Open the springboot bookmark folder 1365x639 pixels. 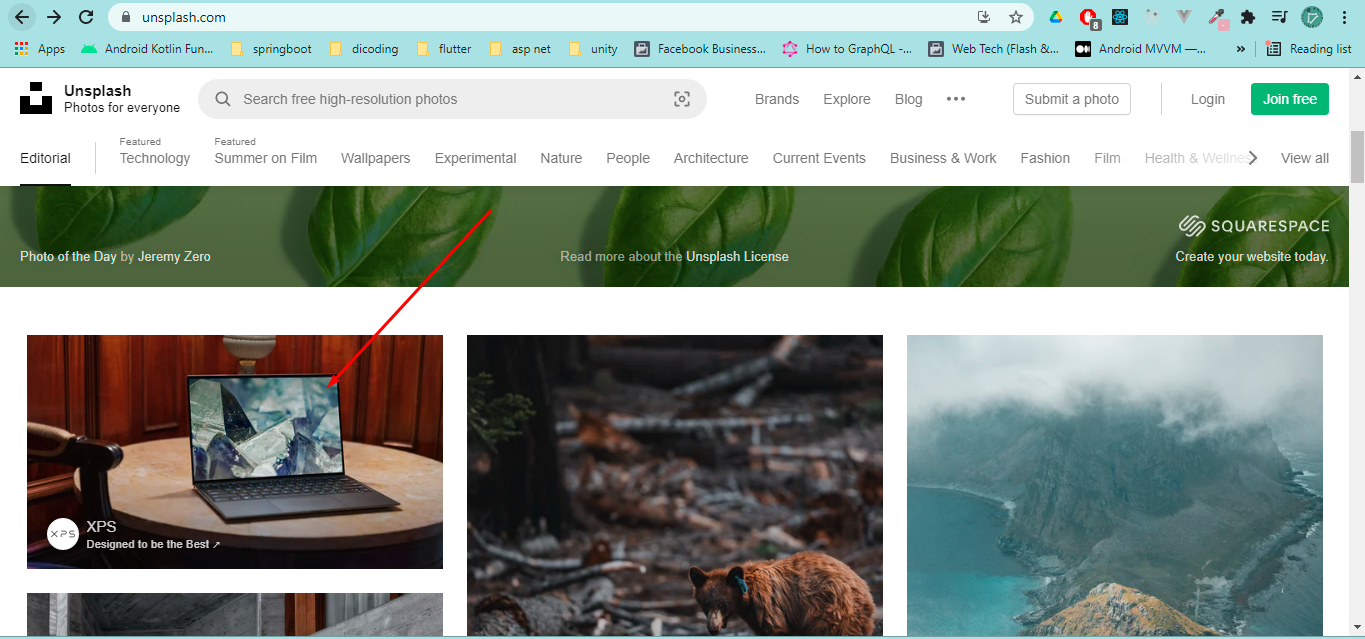pyautogui.click(x=270, y=49)
